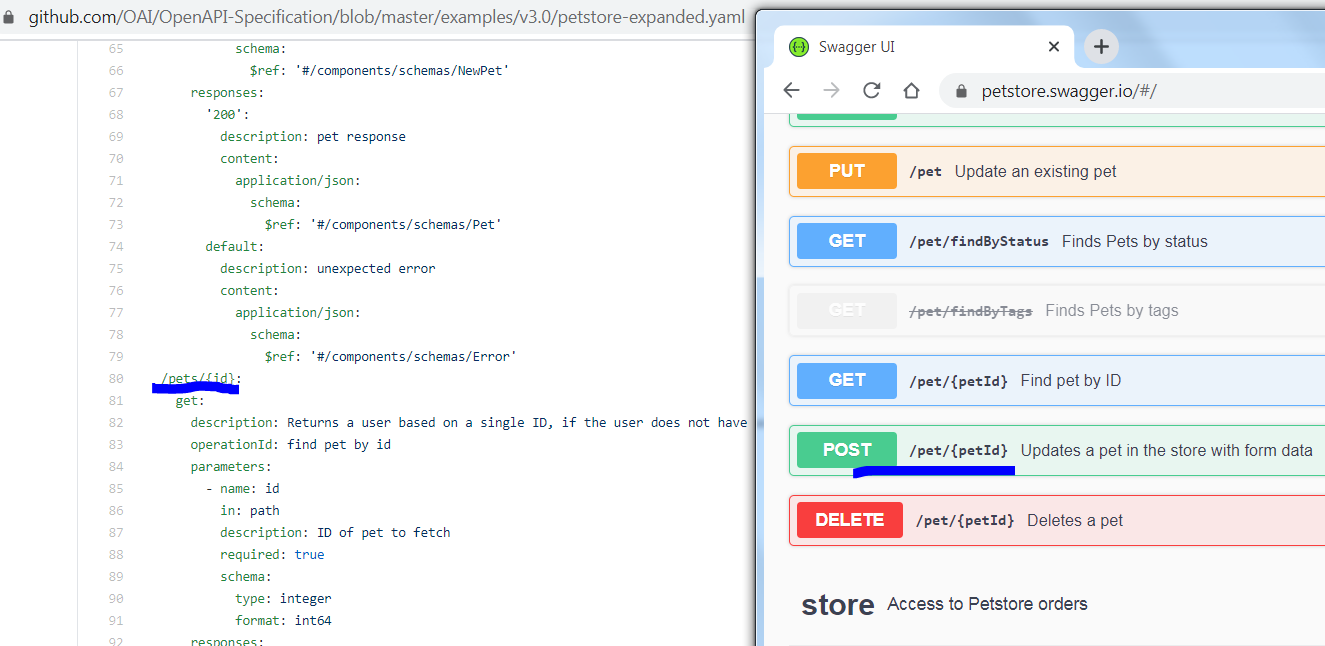Click 'description: pet response' line
The image size is (1325, 646).
(x=313, y=137)
